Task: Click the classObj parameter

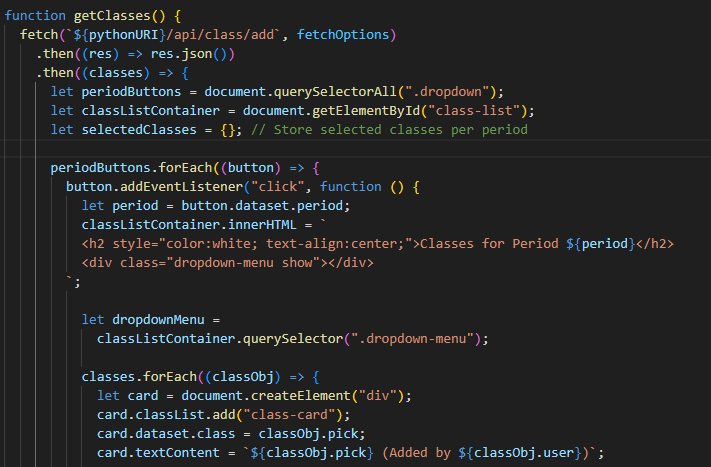Action: pyautogui.click(x=243, y=377)
